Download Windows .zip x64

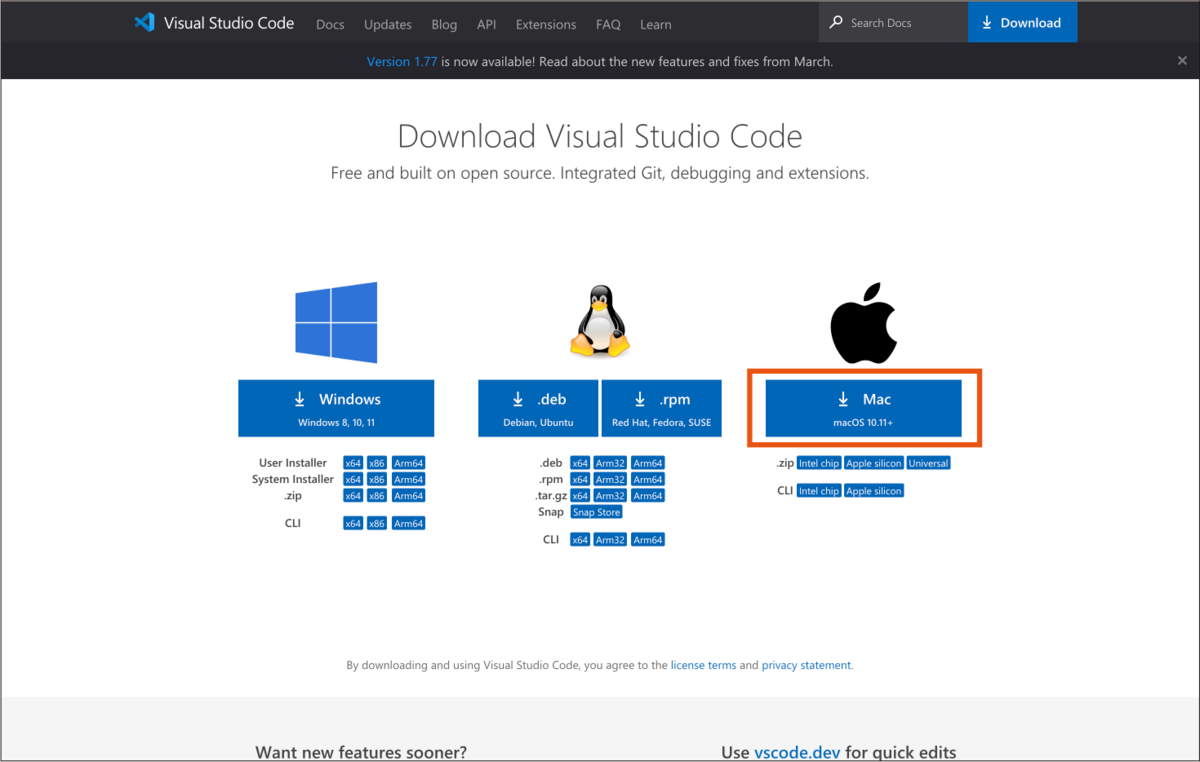click(353, 496)
